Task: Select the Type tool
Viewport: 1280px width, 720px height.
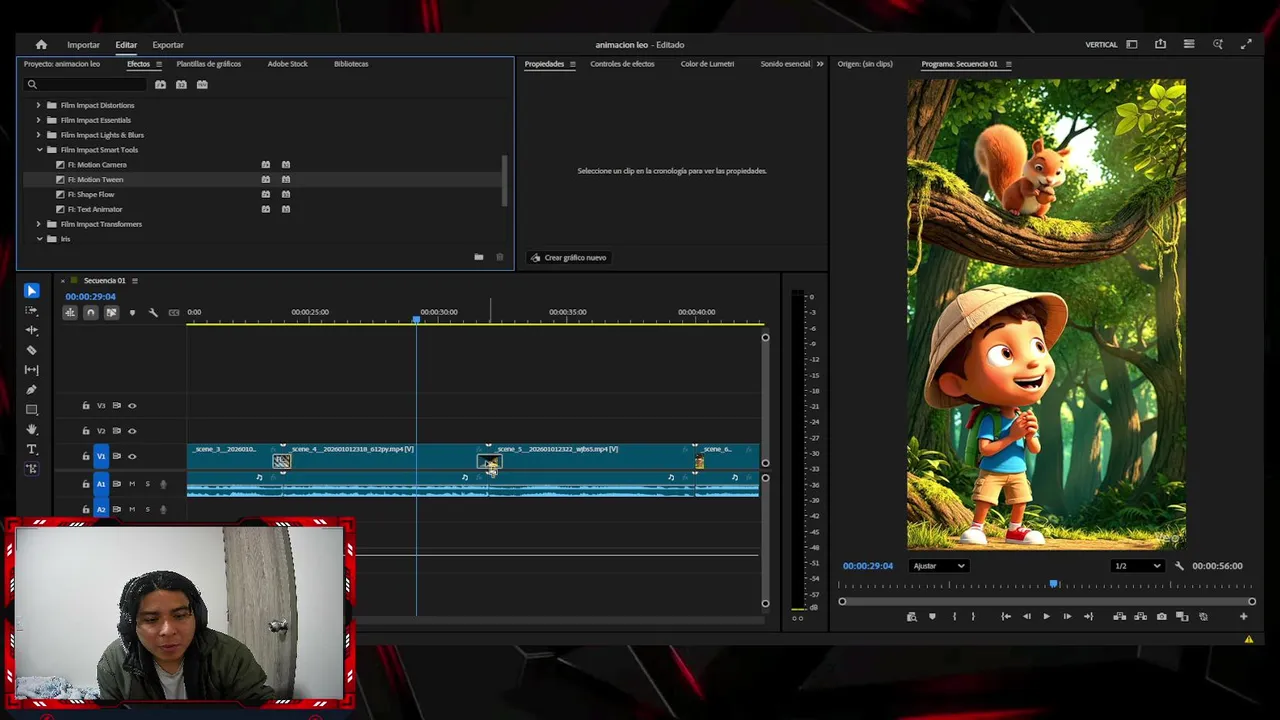Action: tap(31, 449)
